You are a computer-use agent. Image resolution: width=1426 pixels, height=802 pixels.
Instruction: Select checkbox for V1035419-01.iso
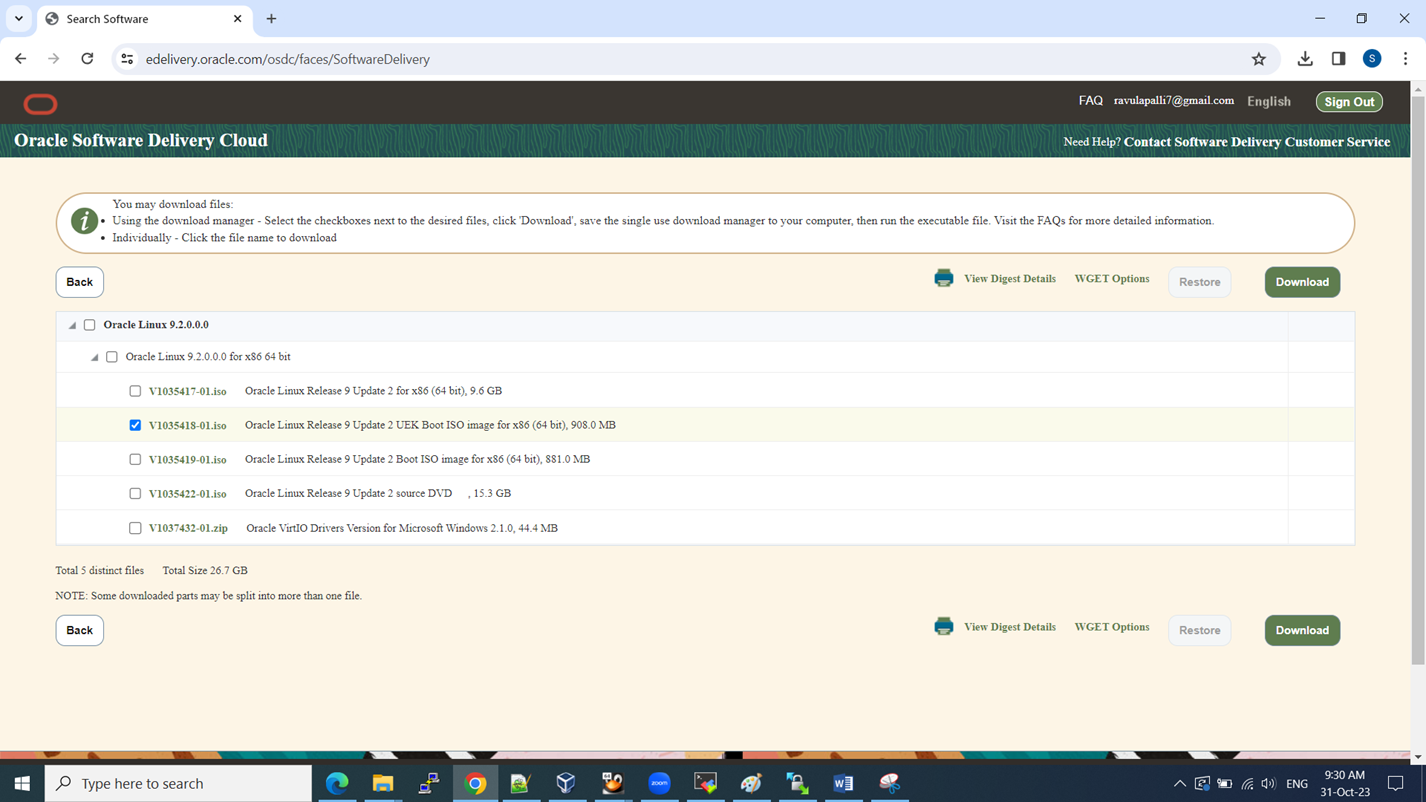point(135,459)
